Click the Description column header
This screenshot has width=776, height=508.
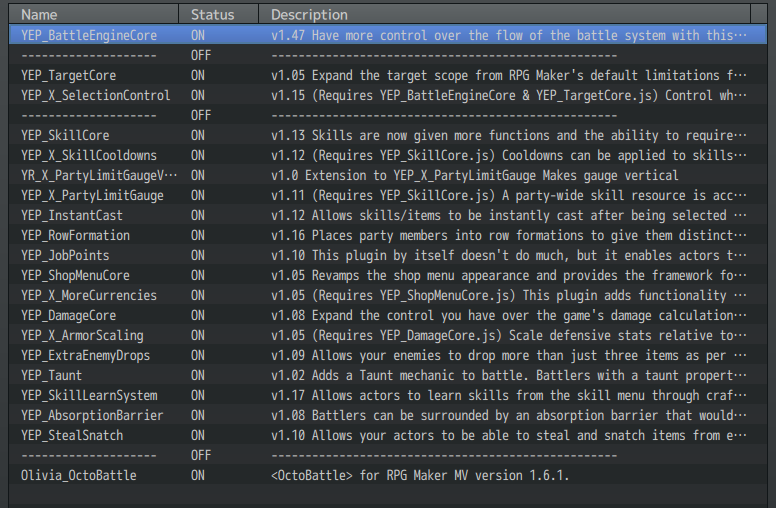pos(504,14)
